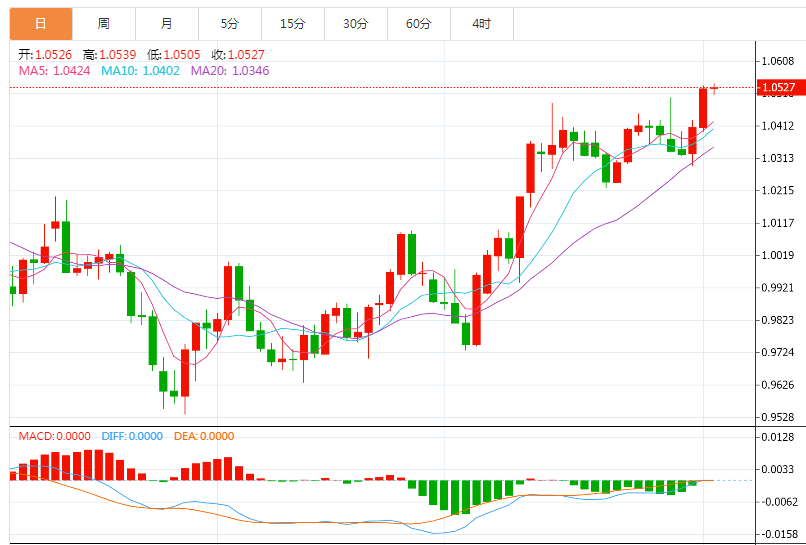Click the 0.9724 price axis label

[x=778, y=353]
